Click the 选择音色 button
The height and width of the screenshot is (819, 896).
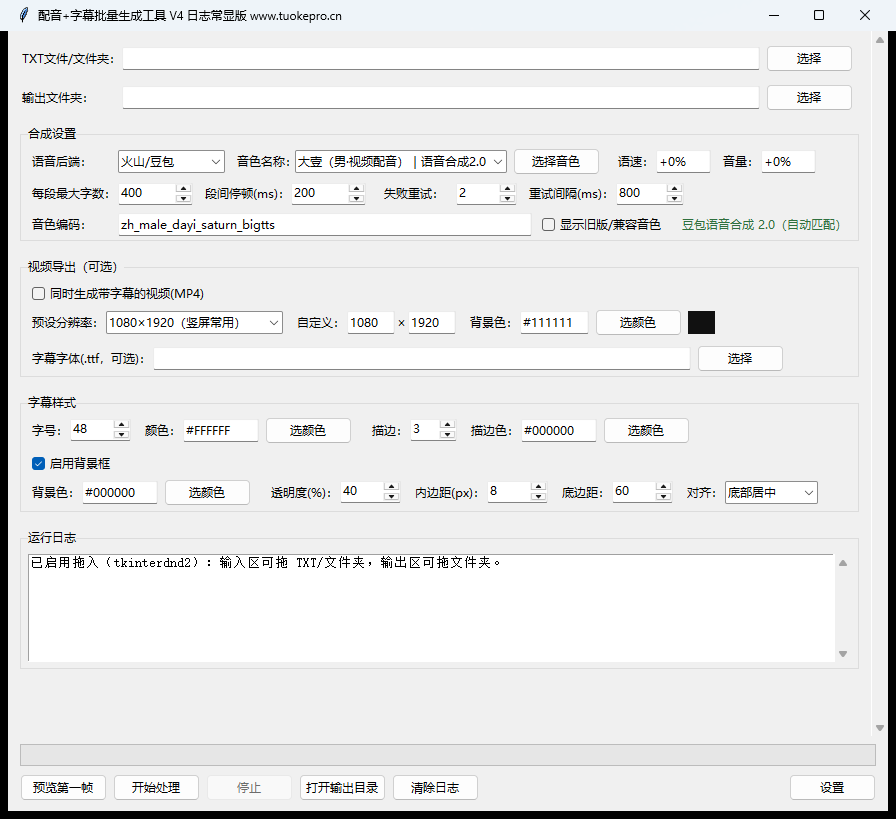(556, 162)
